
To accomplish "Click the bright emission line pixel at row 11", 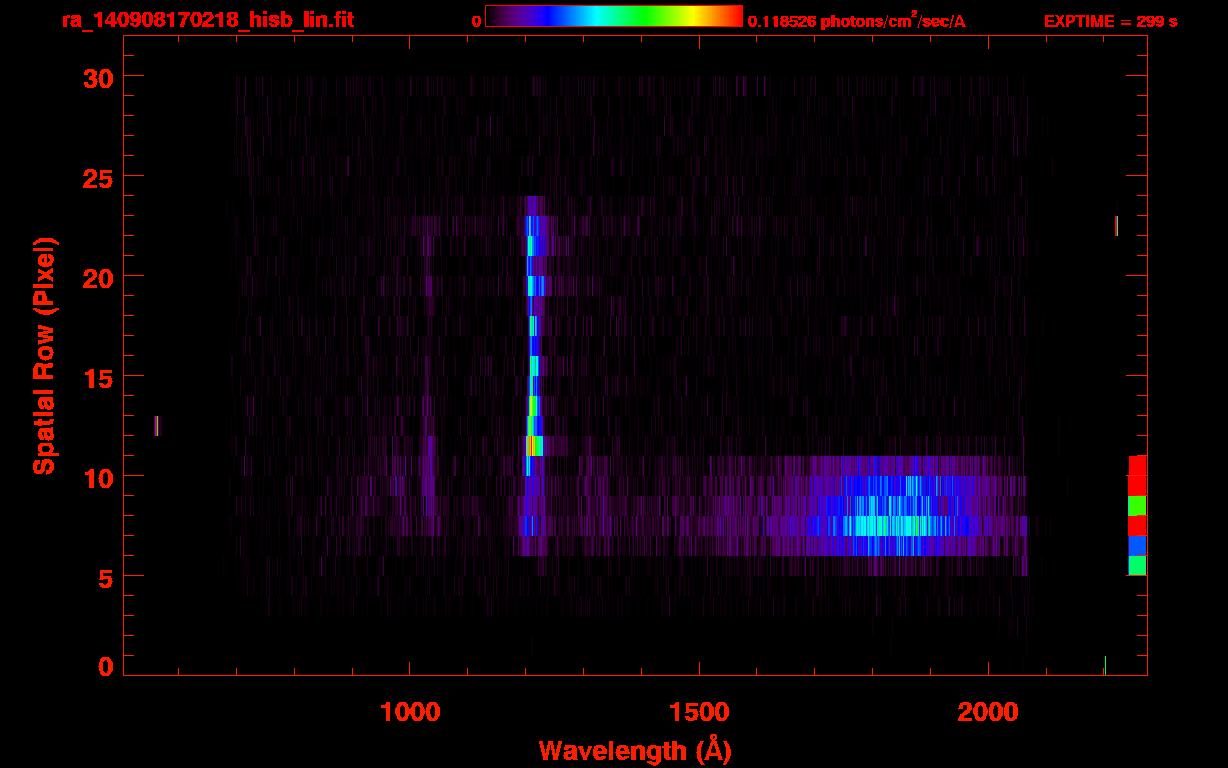I will [535, 446].
